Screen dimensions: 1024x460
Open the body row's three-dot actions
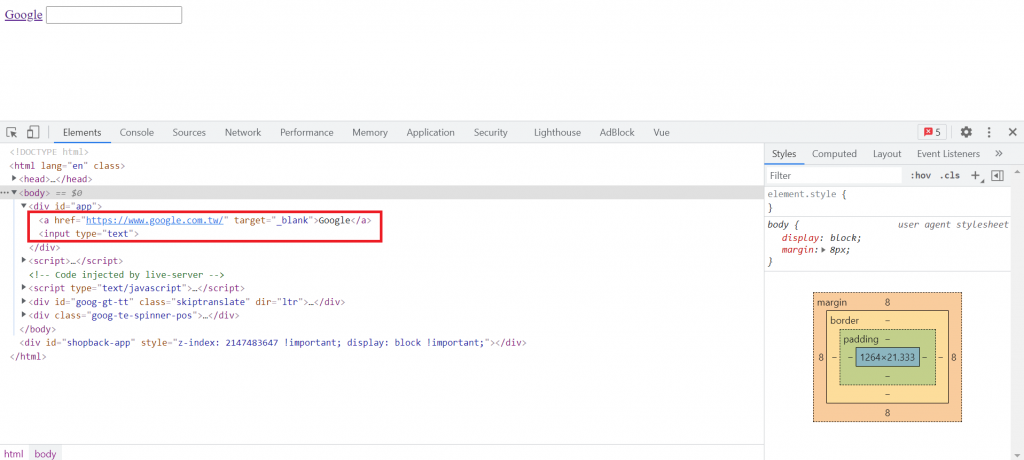click(5, 193)
